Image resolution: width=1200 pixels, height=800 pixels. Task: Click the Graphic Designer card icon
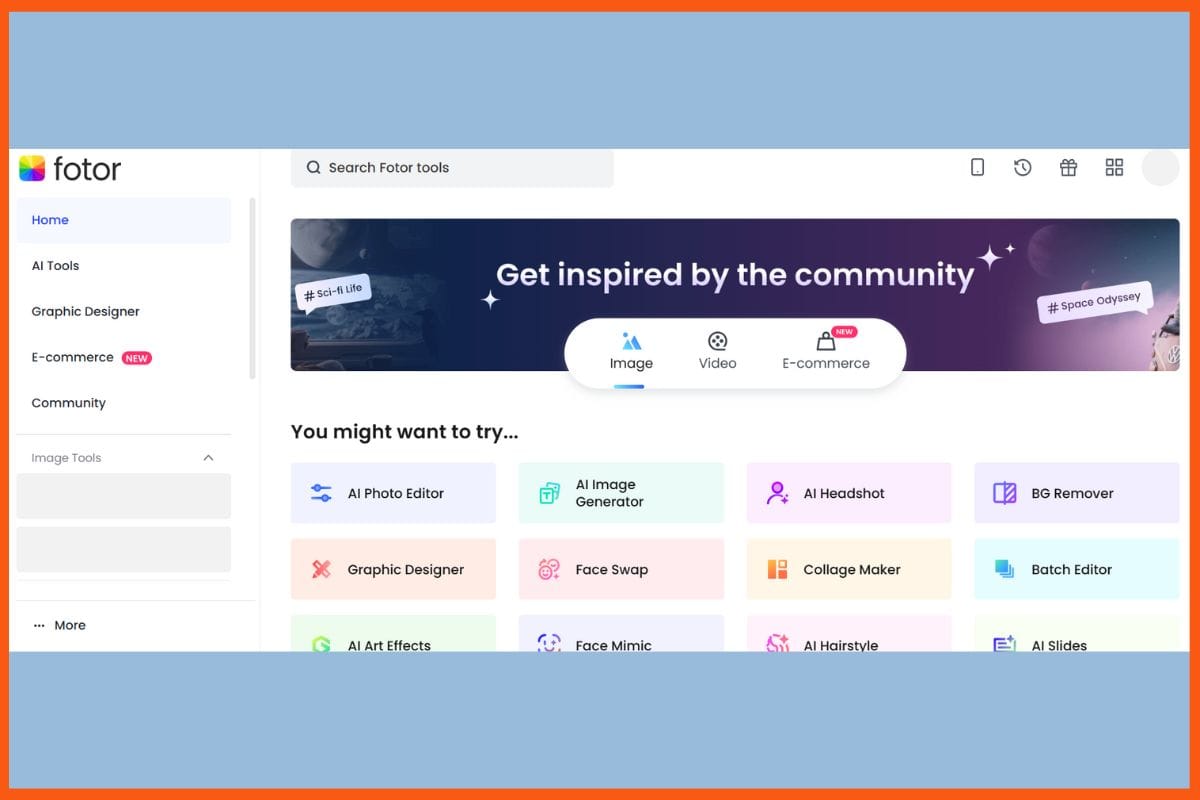(x=321, y=569)
